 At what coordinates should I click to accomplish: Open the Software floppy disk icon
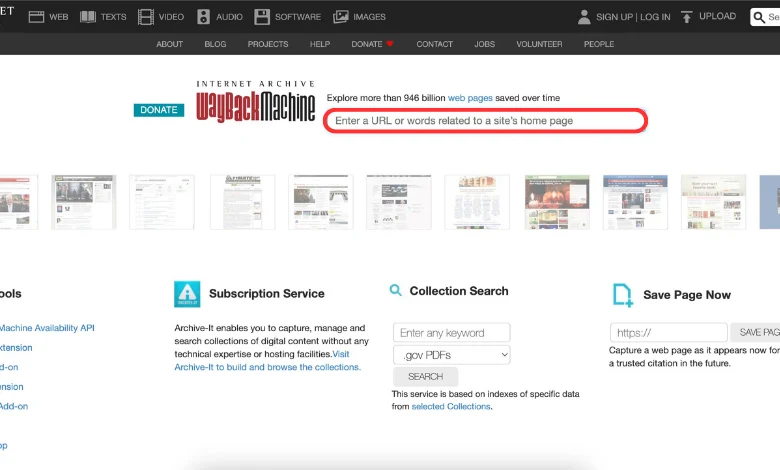(x=262, y=17)
